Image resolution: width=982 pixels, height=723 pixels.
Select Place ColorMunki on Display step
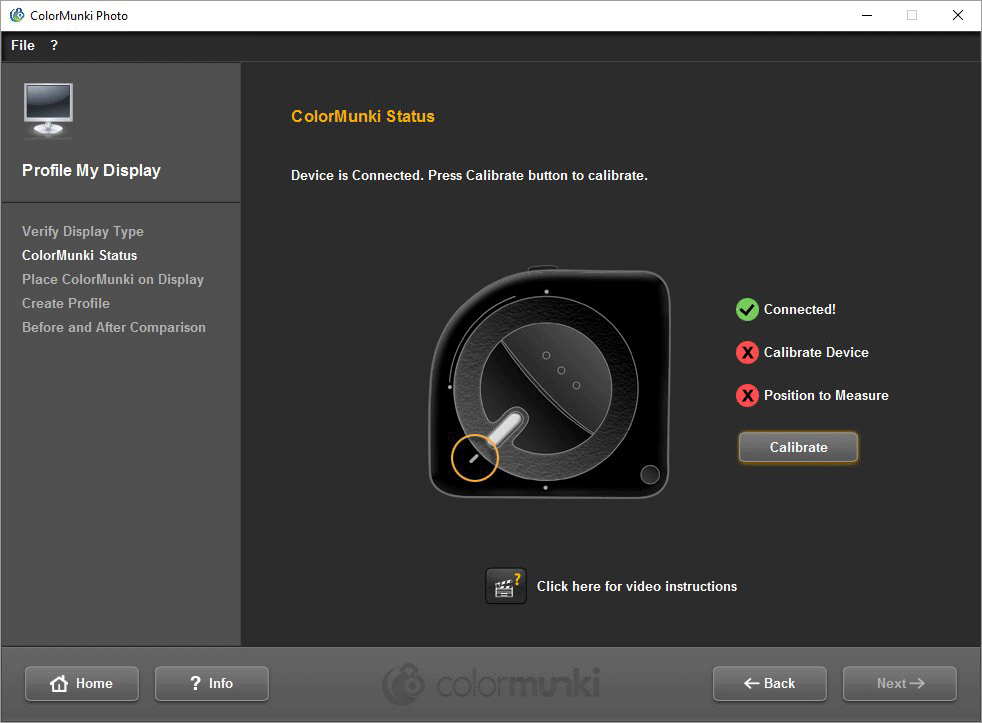click(x=113, y=279)
